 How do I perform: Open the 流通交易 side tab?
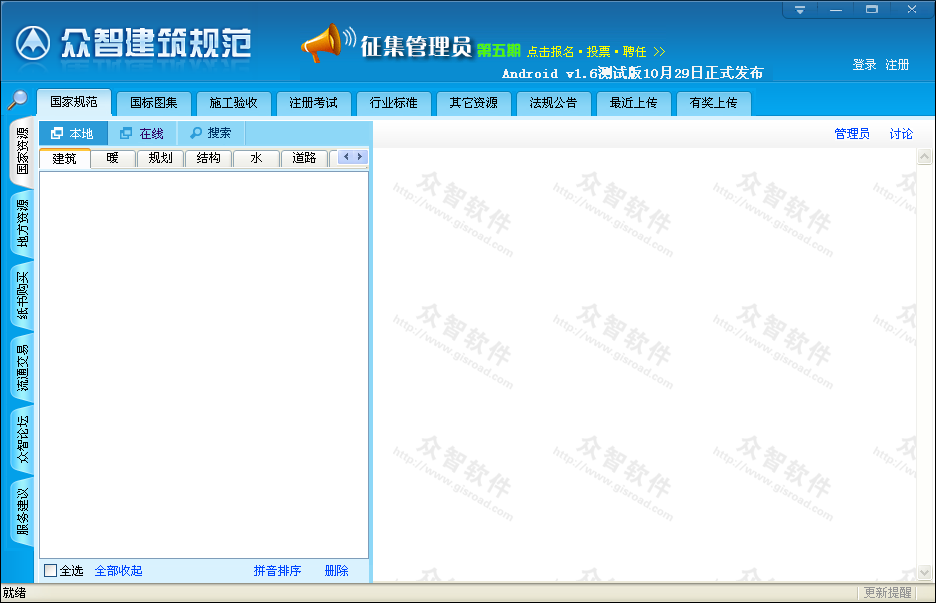tap(22, 368)
